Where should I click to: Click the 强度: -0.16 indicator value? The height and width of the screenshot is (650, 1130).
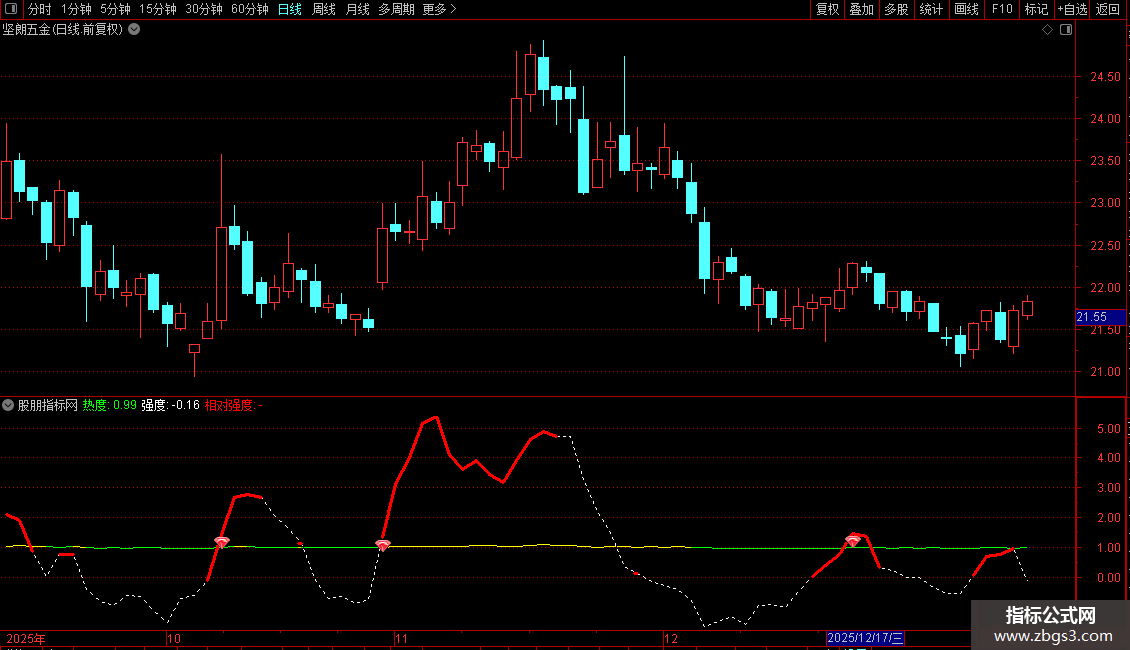click(x=170, y=405)
